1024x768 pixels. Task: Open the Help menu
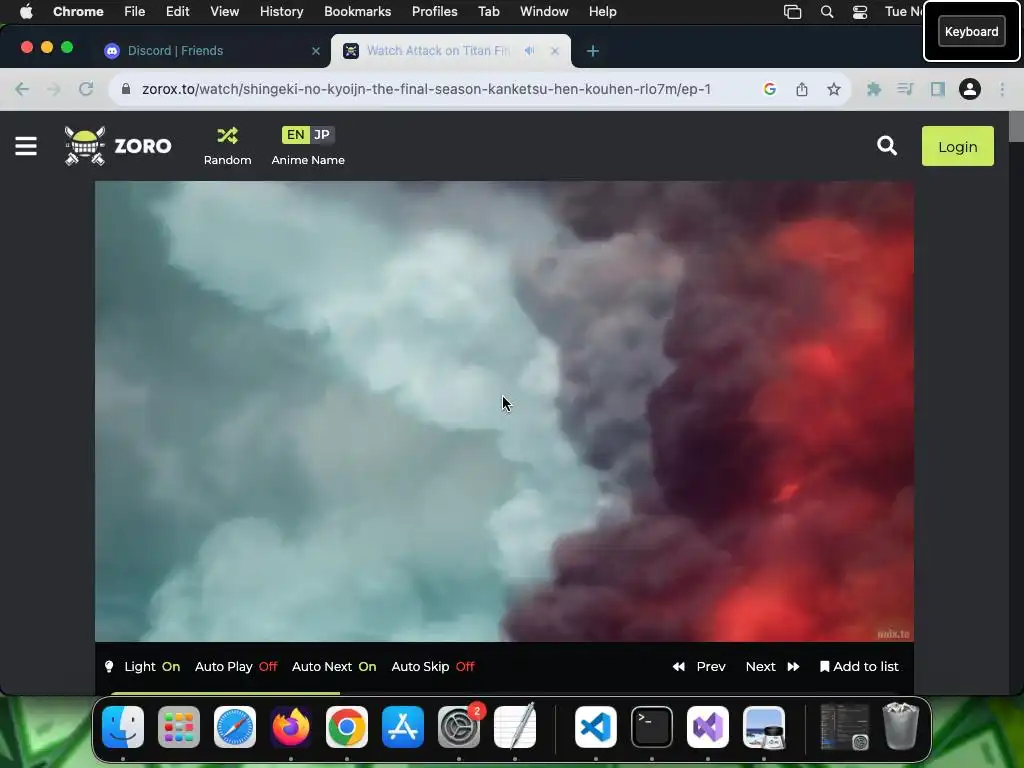603,12
